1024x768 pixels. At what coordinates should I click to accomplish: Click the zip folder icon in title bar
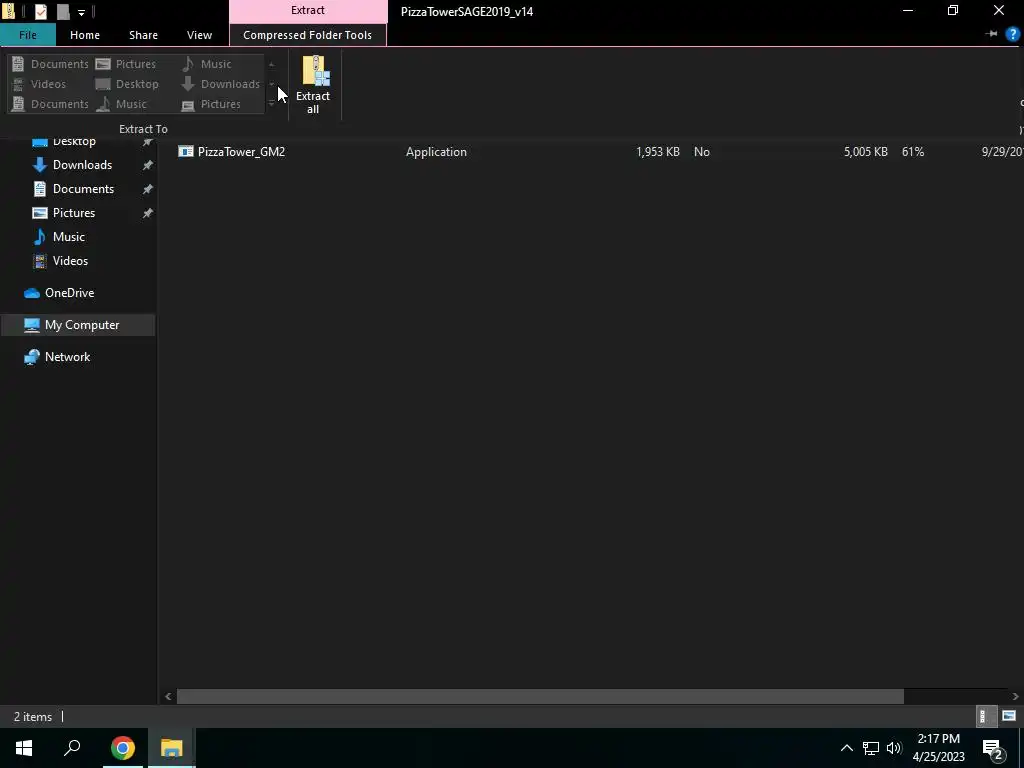(x=8, y=11)
